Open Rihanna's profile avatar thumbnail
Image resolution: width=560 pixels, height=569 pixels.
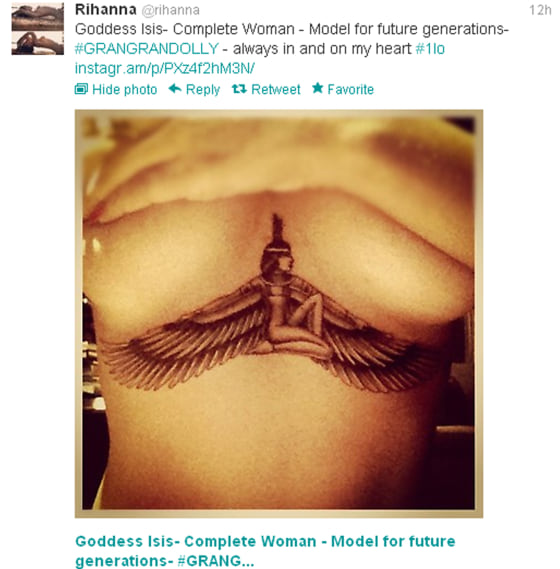38,30
